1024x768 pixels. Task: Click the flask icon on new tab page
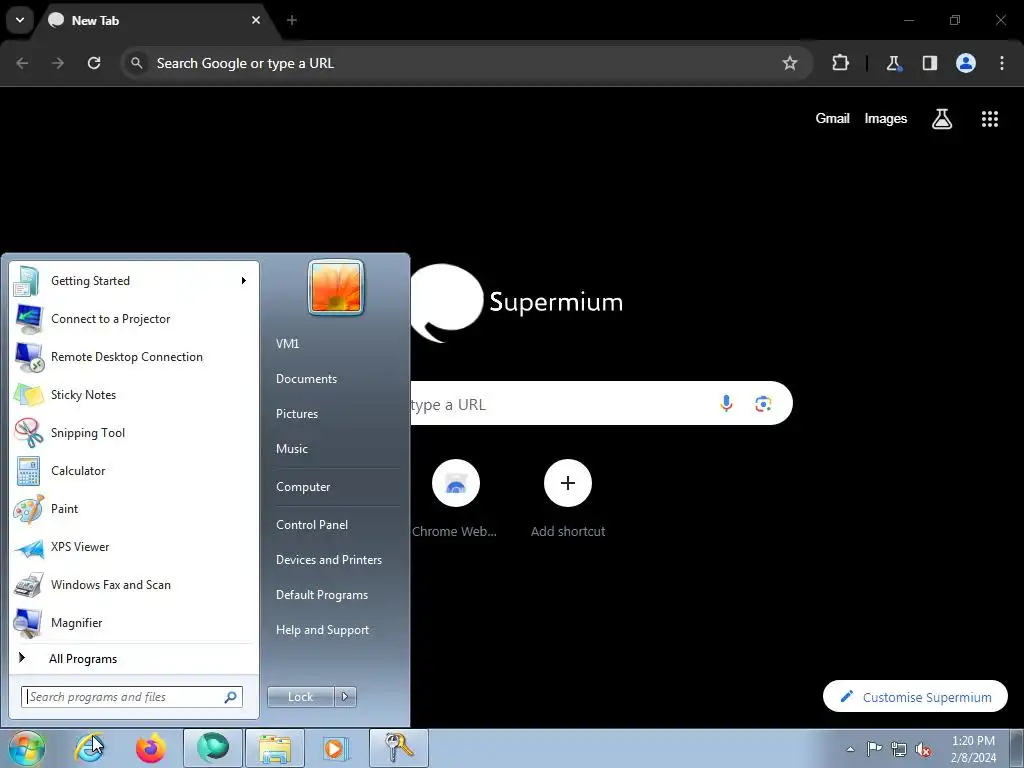pos(942,118)
